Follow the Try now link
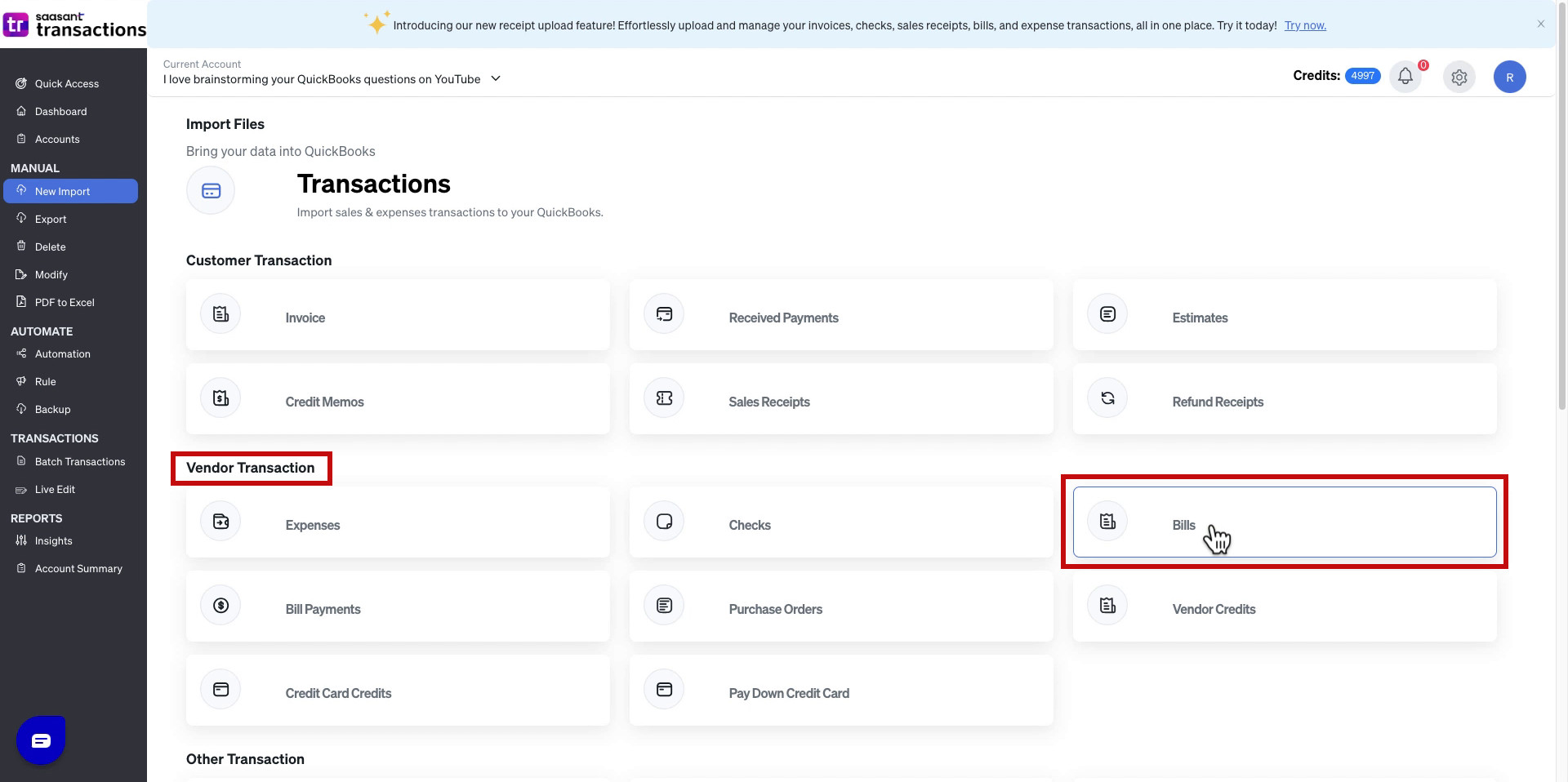Viewport: 1568px width, 782px height. (x=1305, y=25)
